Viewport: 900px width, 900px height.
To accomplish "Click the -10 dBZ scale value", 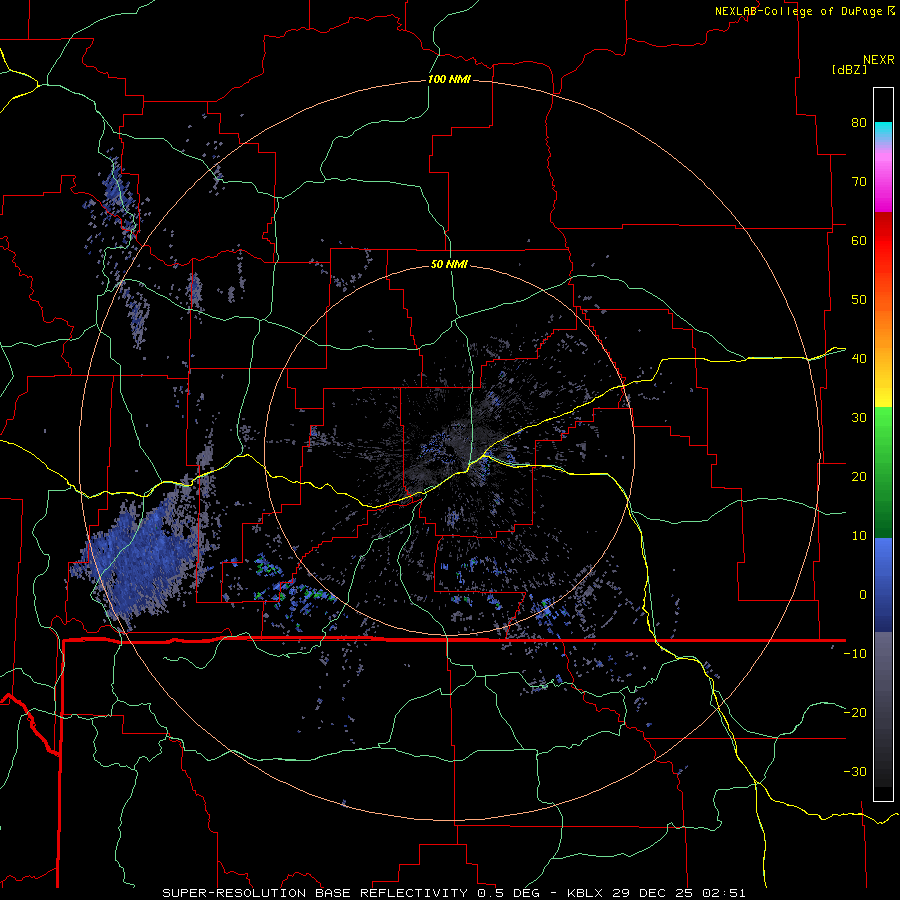I will pos(855,654).
